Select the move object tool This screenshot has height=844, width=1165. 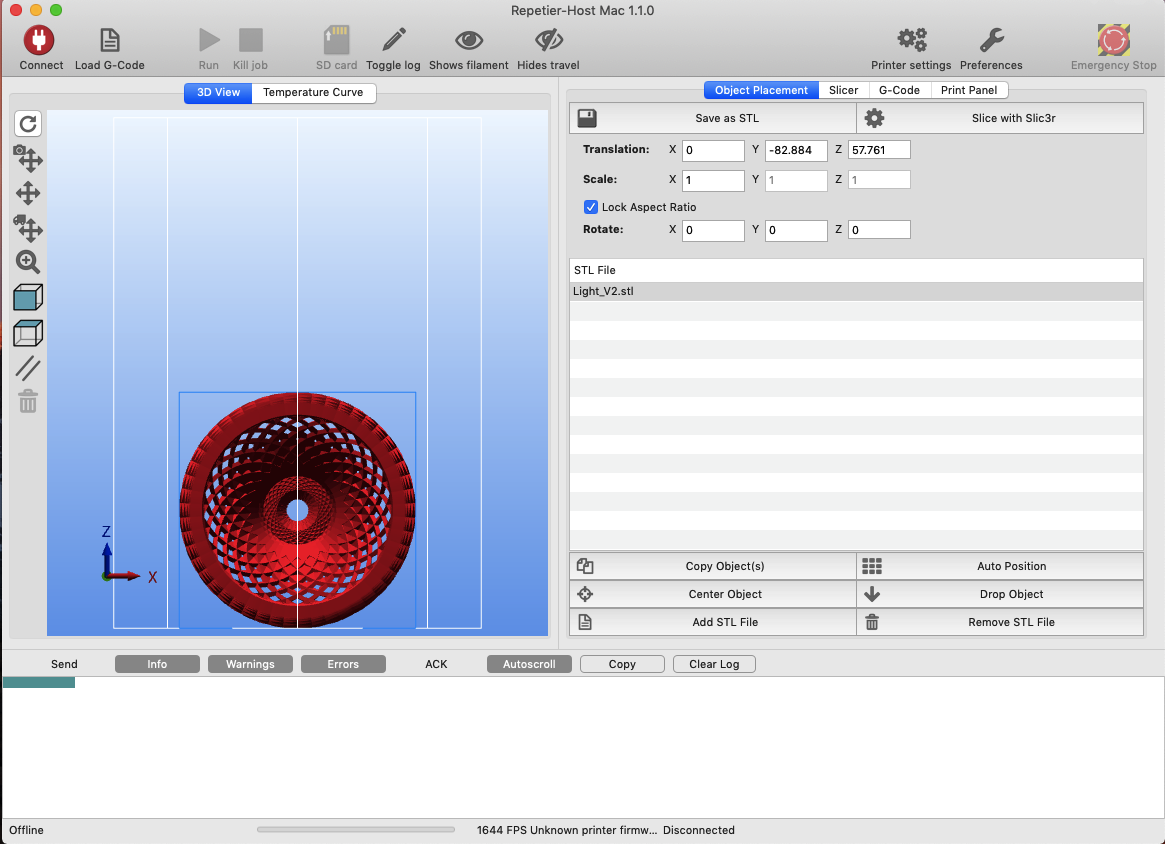click(x=28, y=228)
